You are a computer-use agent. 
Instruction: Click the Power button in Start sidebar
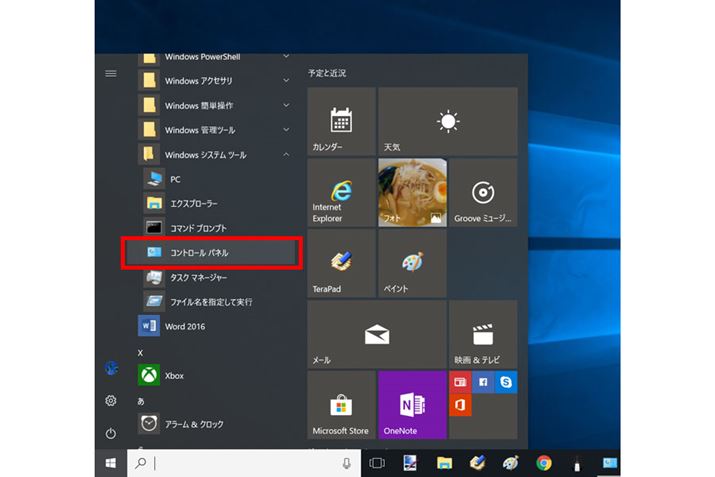point(111,433)
